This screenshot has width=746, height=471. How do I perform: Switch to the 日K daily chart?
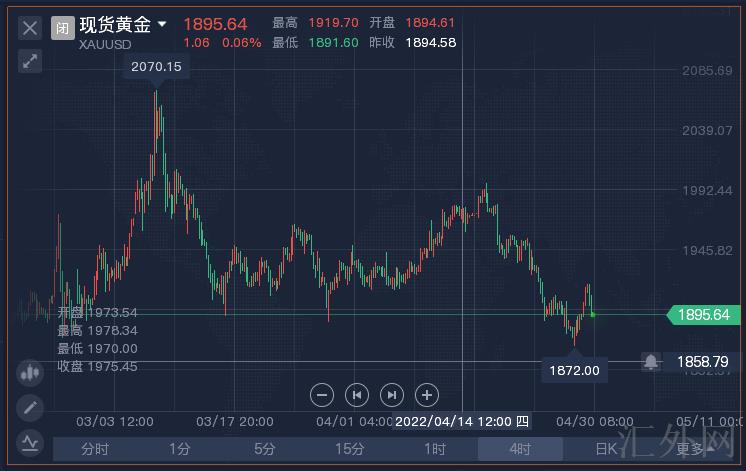pos(606,450)
